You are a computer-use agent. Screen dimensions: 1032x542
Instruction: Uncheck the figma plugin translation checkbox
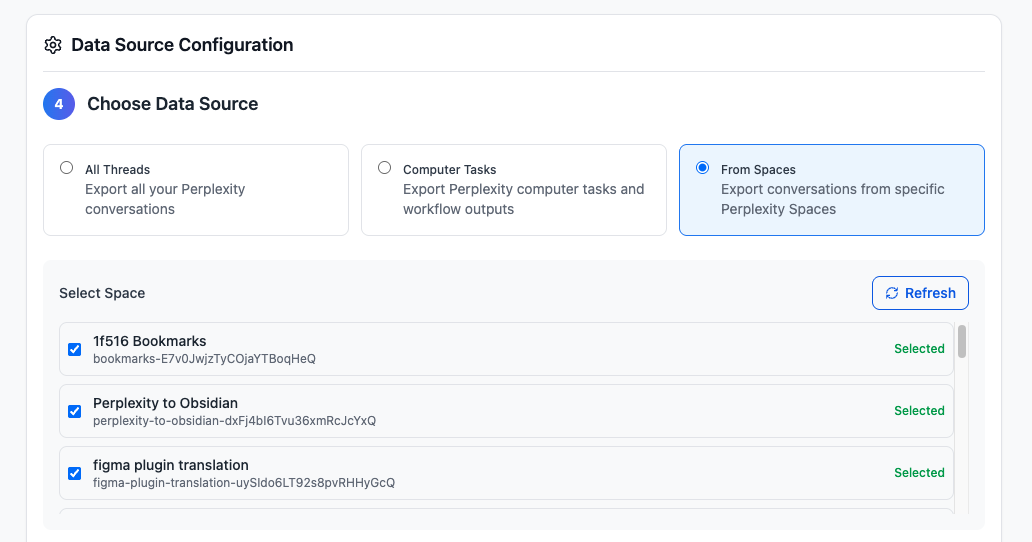tap(74, 473)
